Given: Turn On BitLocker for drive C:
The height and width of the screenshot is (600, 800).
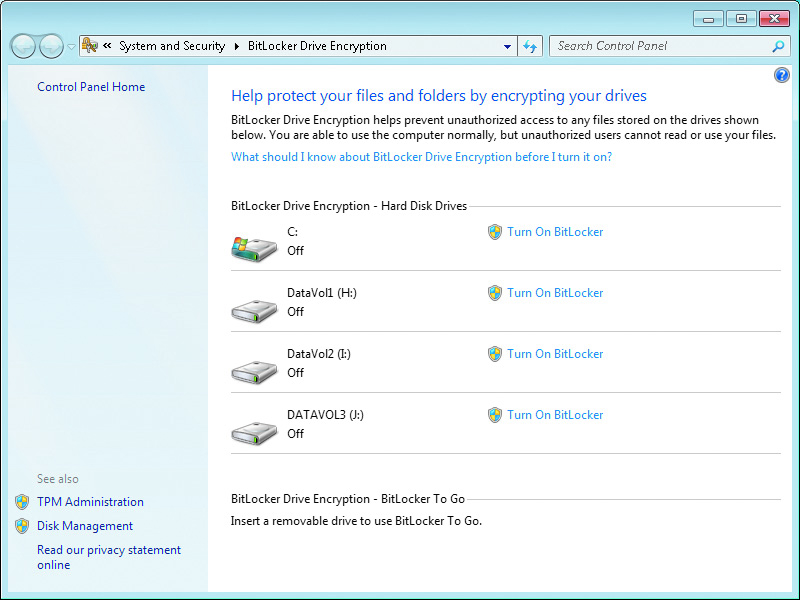Looking at the screenshot, I should pos(555,232).
